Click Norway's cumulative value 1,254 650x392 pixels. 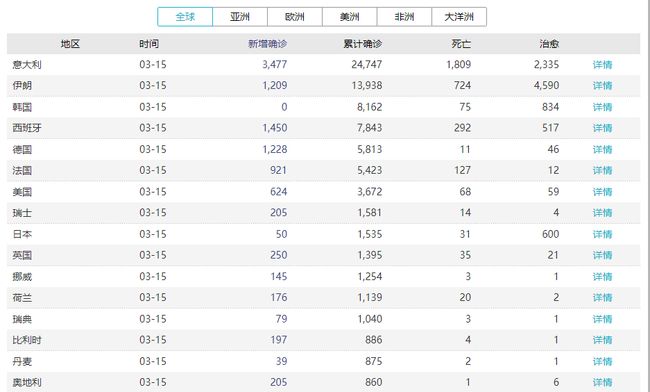(369, 276)
